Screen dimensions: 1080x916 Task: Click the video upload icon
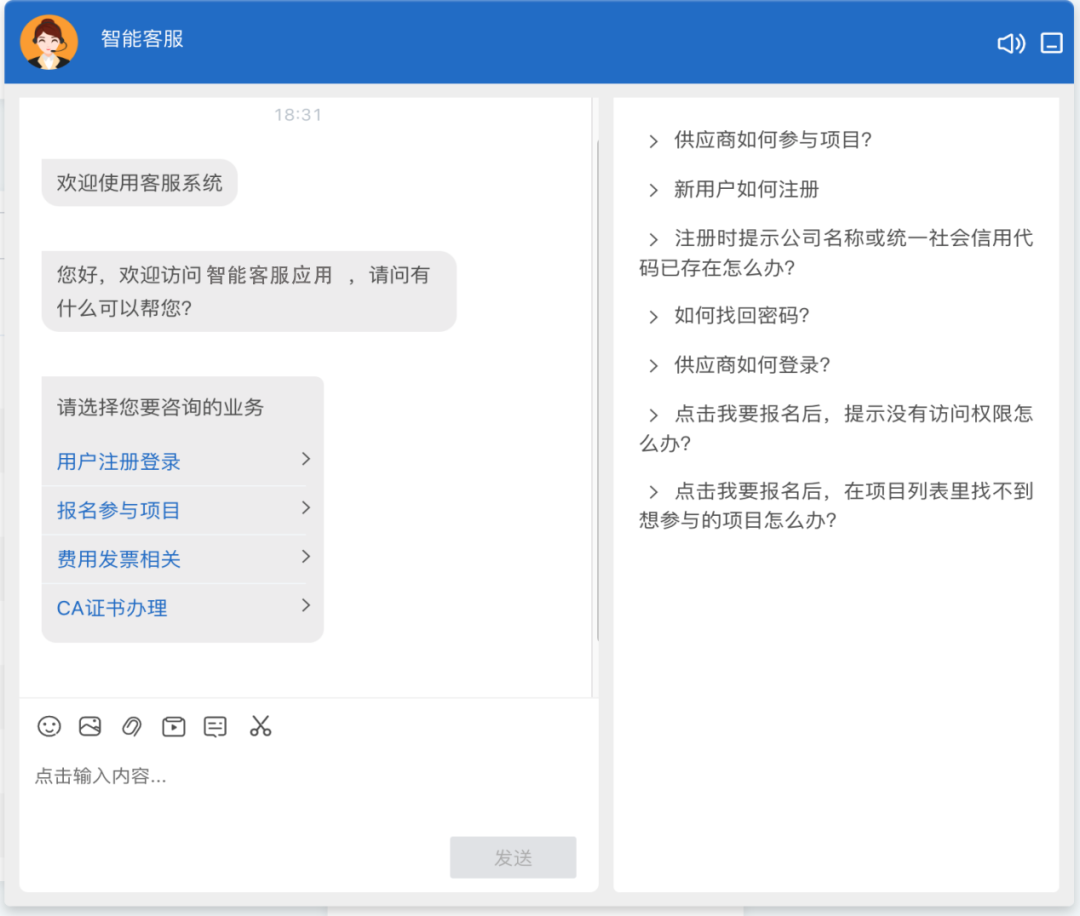(173, 726)
